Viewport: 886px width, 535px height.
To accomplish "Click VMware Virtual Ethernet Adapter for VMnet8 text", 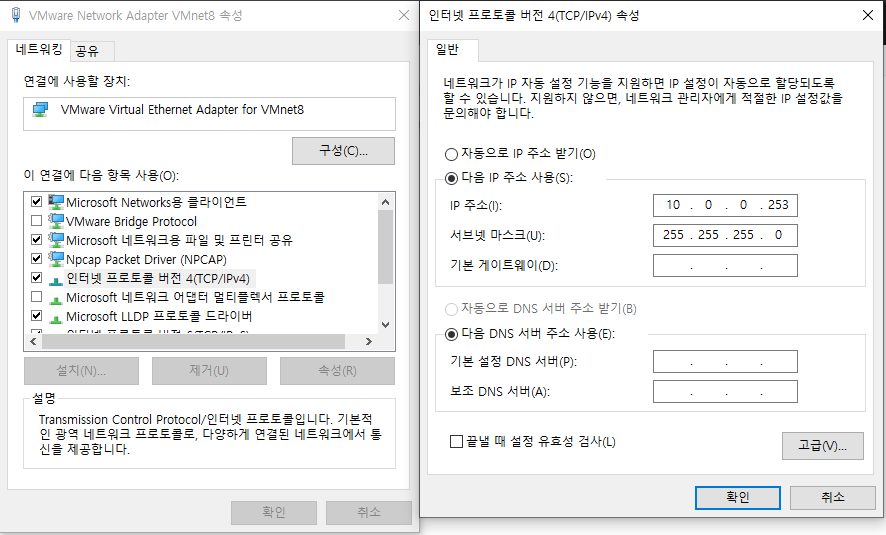I will point(182,110).
